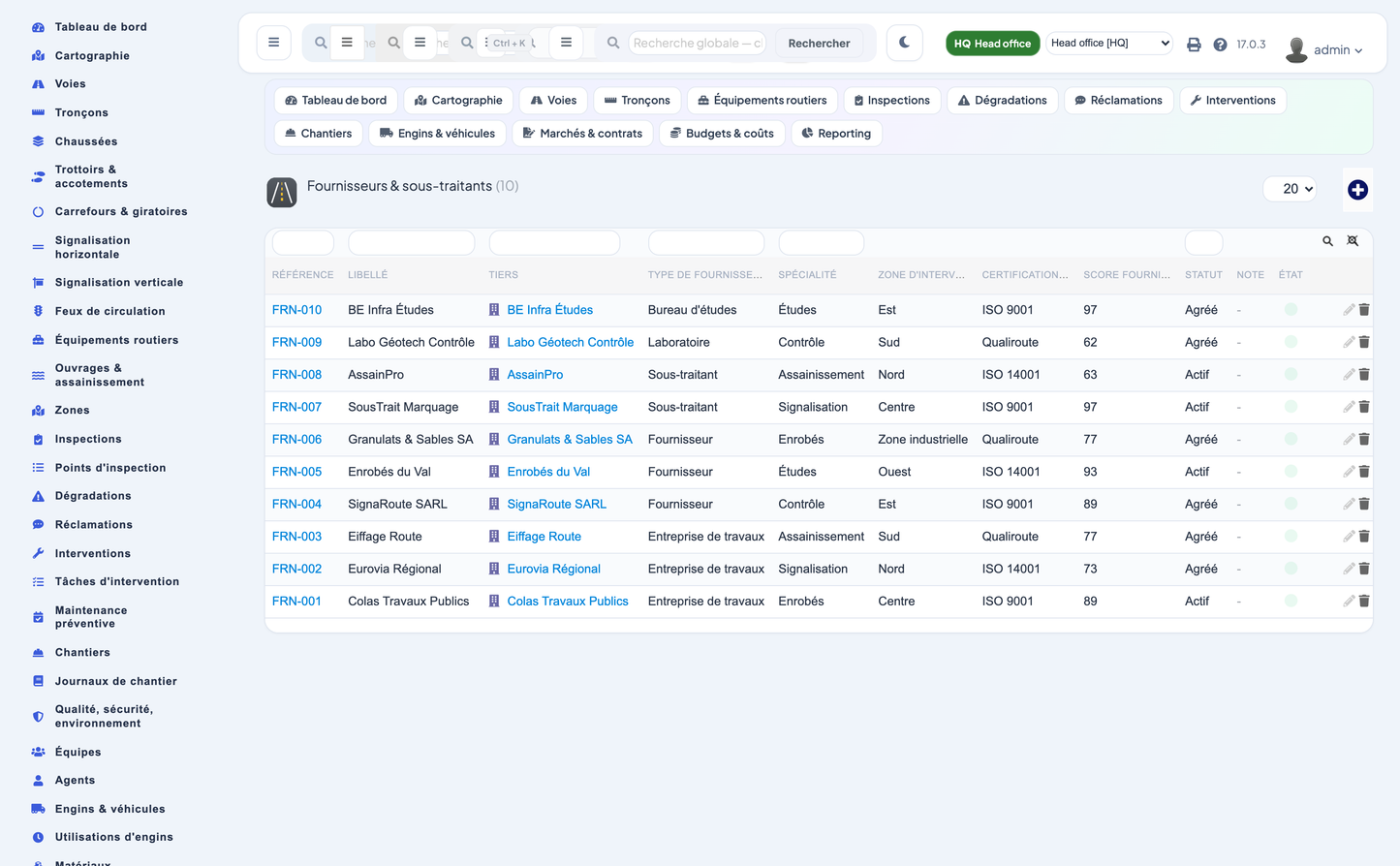Go to the Dégradations tab
The width and height of the screenshot is (1400, 866).
pyautogui.click(x=1002, y=101)
